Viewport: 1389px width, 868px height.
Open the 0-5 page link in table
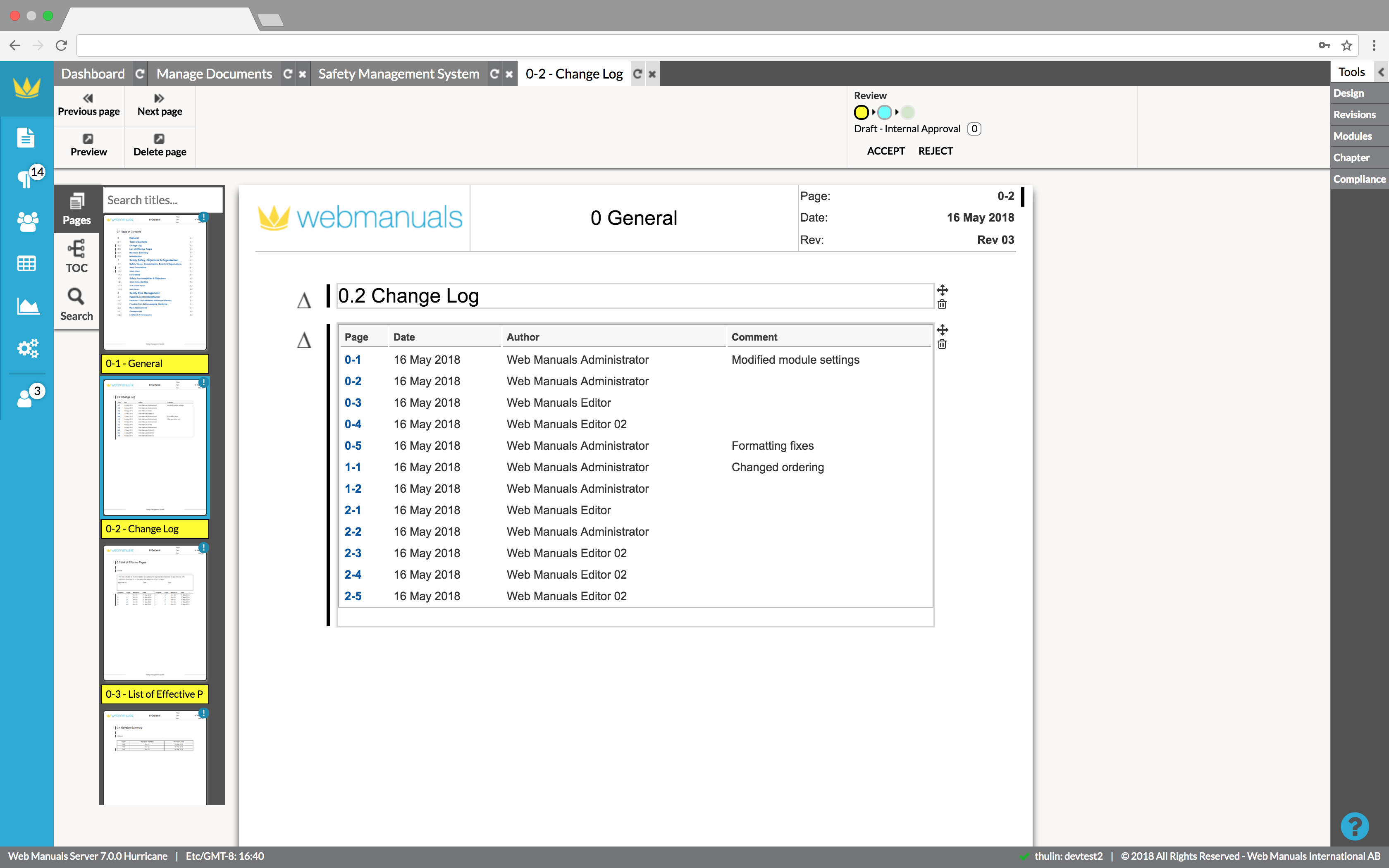tap(352, 446)
